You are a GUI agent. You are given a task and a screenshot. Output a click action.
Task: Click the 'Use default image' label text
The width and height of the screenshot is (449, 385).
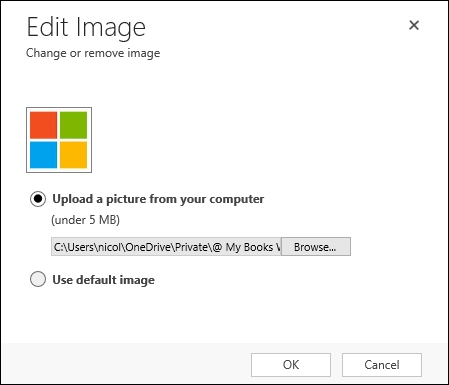pos(103,280)
